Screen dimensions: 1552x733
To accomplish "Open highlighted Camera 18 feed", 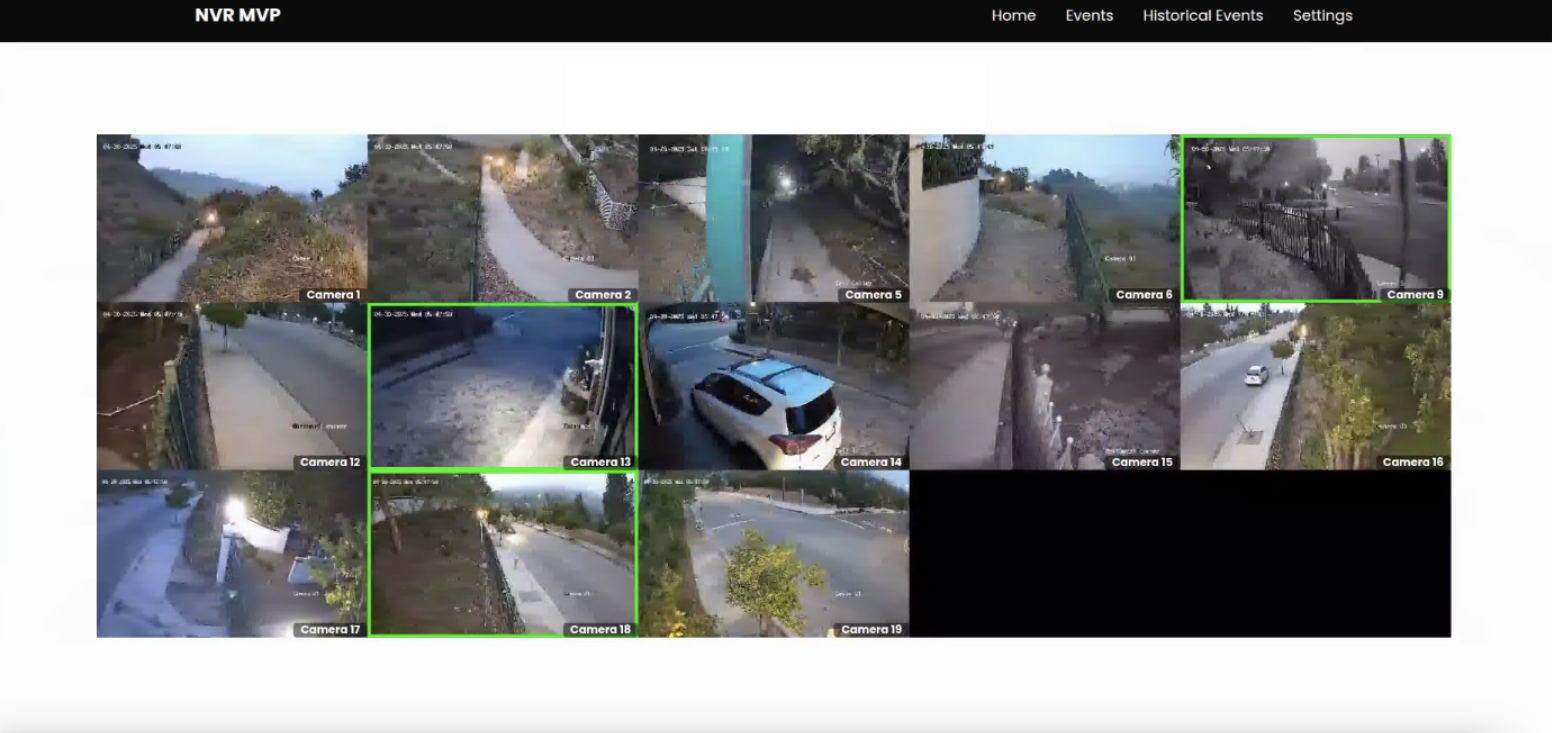I will (x=503, y=554).
